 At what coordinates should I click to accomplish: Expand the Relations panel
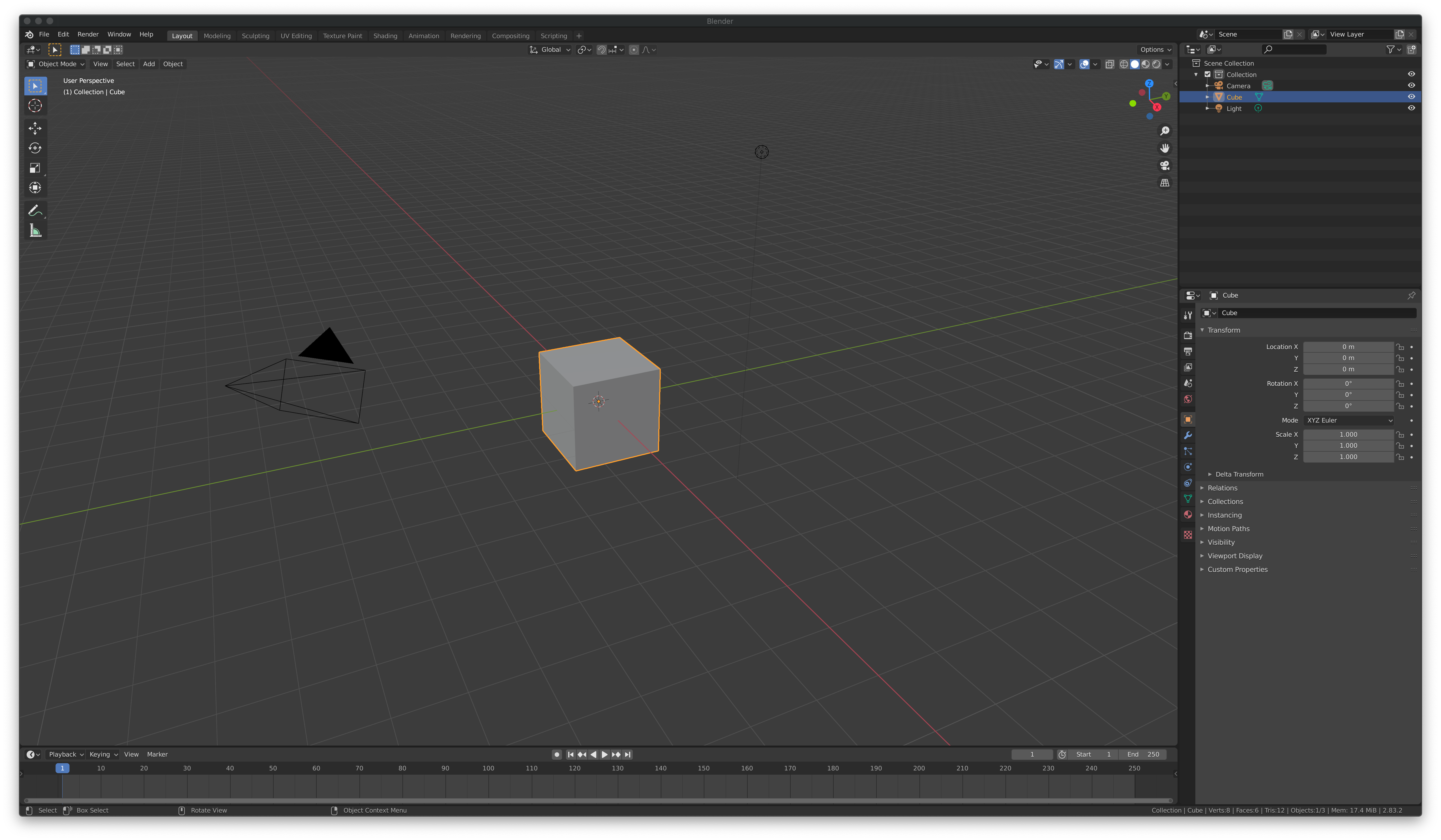pos(1222,488)
